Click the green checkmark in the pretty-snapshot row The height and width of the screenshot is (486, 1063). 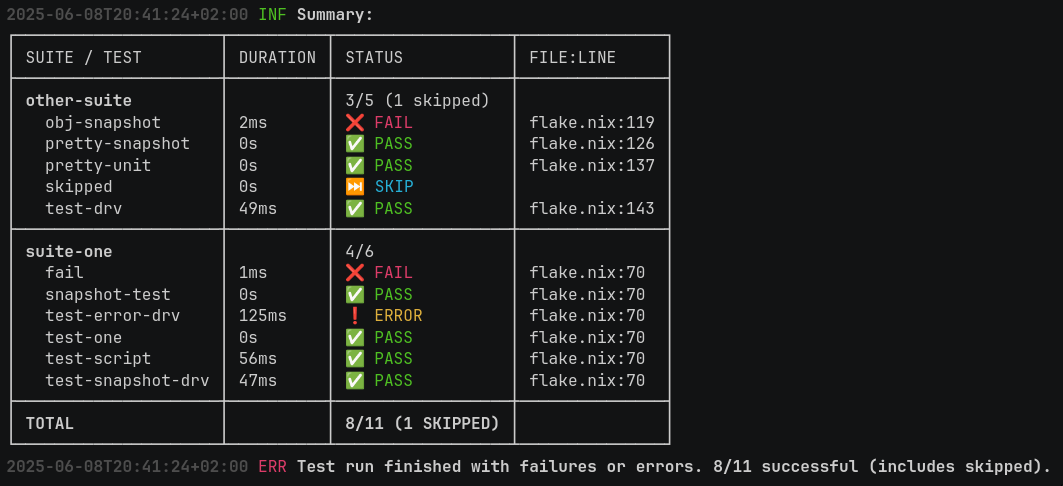[x=355, y=144]
